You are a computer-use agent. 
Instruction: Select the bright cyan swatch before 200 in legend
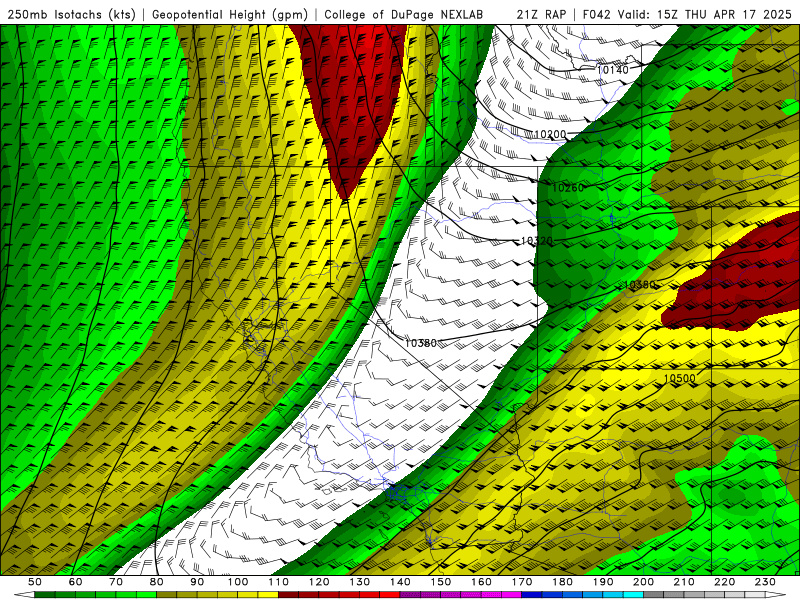coord(633,595)
